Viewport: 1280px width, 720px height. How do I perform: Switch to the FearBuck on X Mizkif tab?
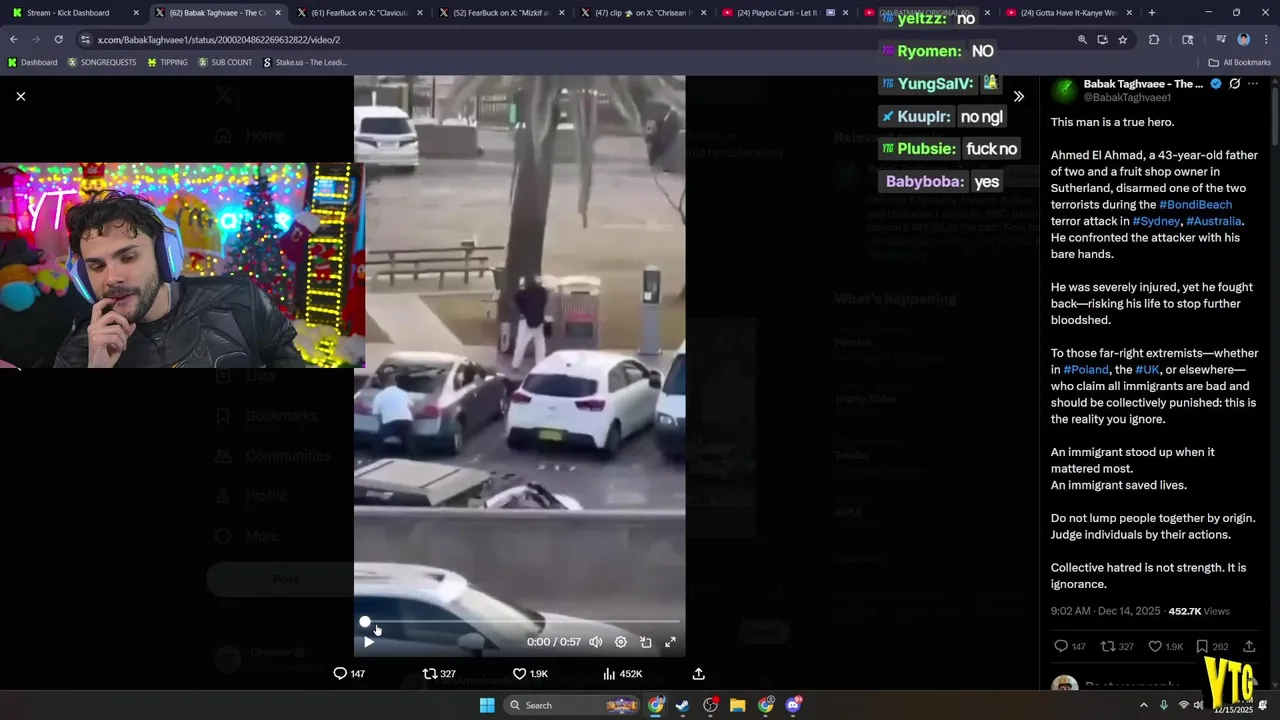click(x=502, y=13)
